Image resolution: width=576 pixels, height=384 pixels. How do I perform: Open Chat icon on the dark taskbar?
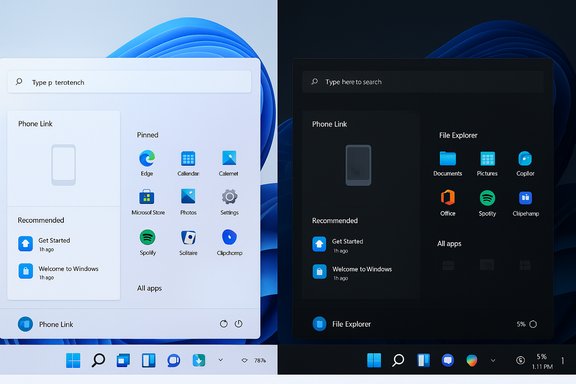click(447, 360)
